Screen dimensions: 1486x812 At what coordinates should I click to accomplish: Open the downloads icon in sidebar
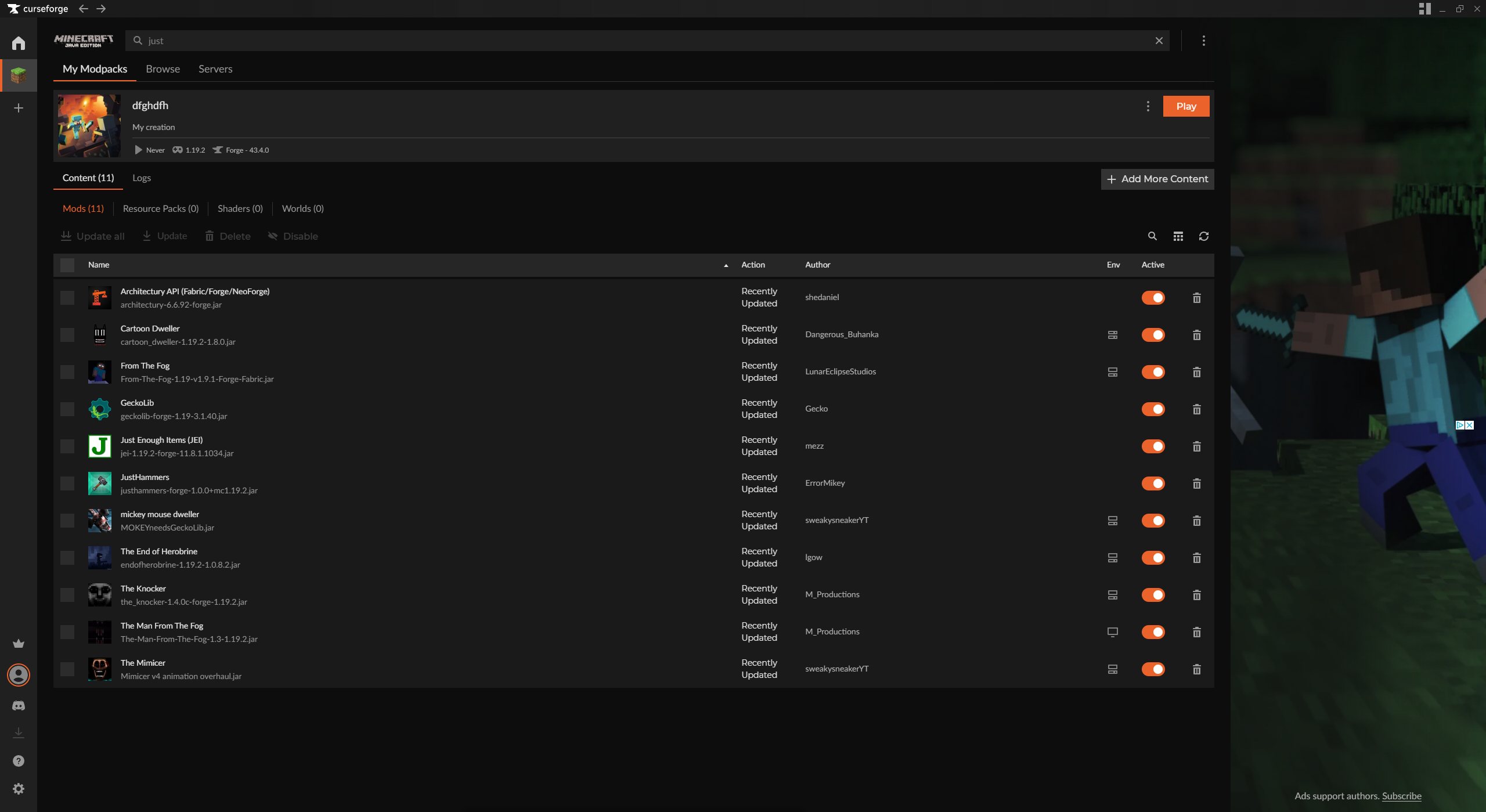pos(19,733)
